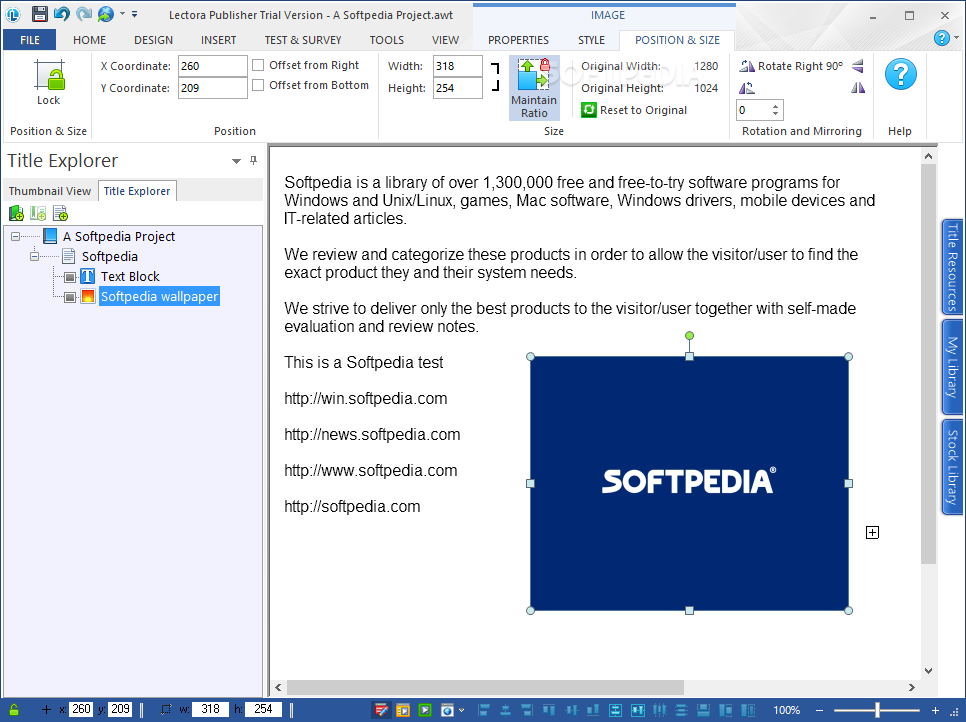Click the Edit mode icon in status bar
Image resolution: width=966 pixels, height=722 pixels.
[x=381, y=710]
